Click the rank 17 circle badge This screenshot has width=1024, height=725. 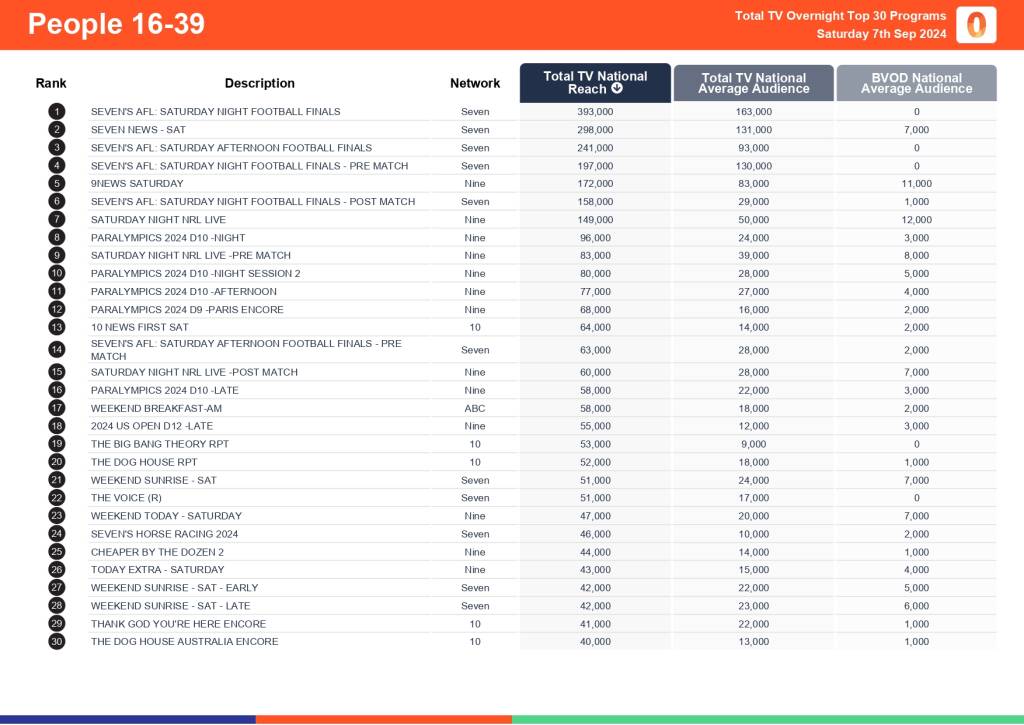57,408
